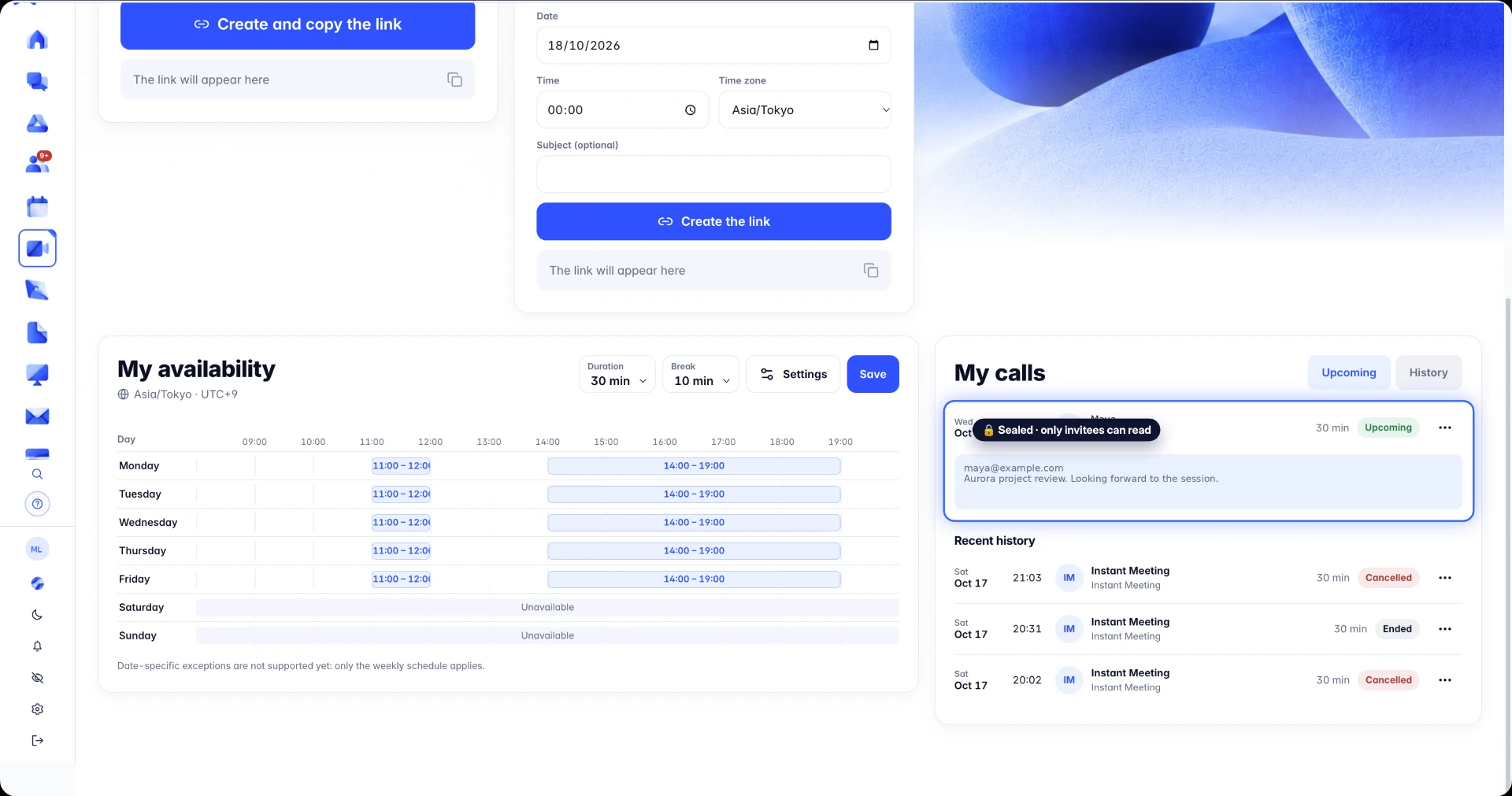This screenshot has height=796, width=1512.
Task: Select Friday 11:00–12:00 availability slot
Action: point(402,579)
